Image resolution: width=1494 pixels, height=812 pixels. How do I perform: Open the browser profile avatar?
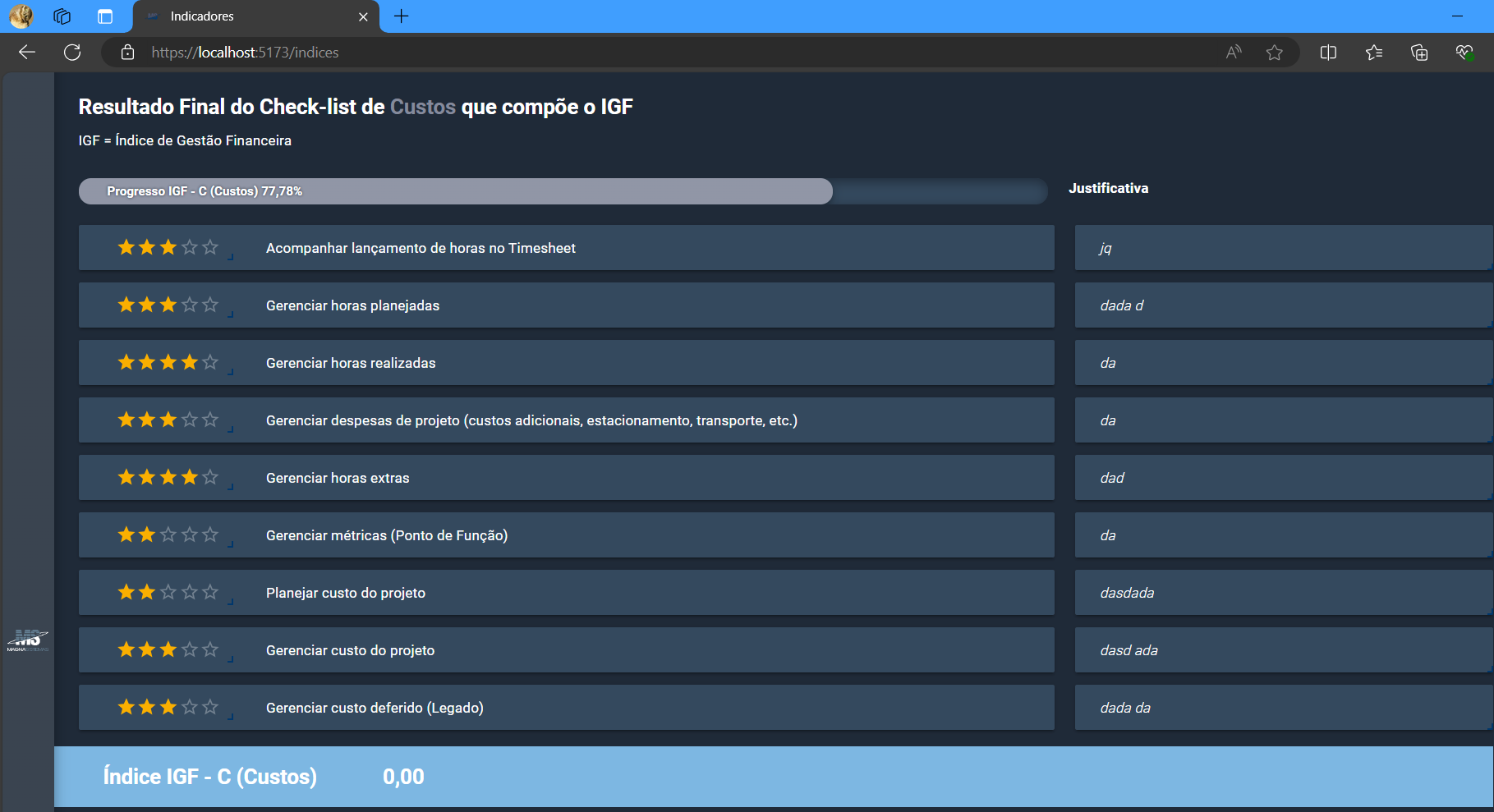pos(21,16)
